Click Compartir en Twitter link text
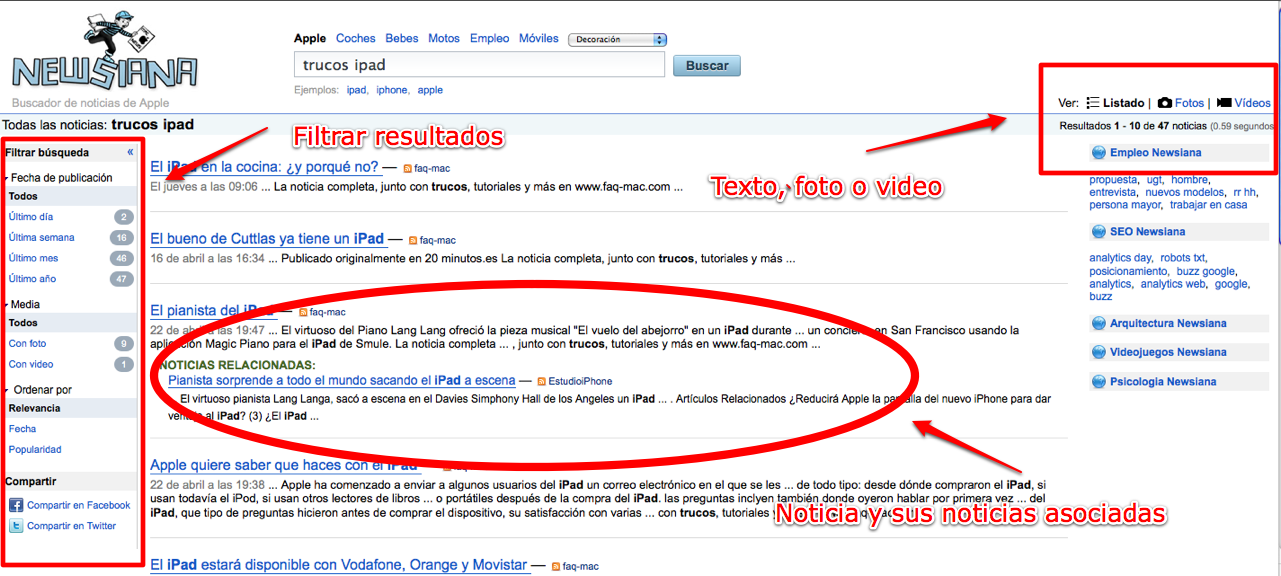The height and width of the screenshot is (576, 1281). pos(71,526)
